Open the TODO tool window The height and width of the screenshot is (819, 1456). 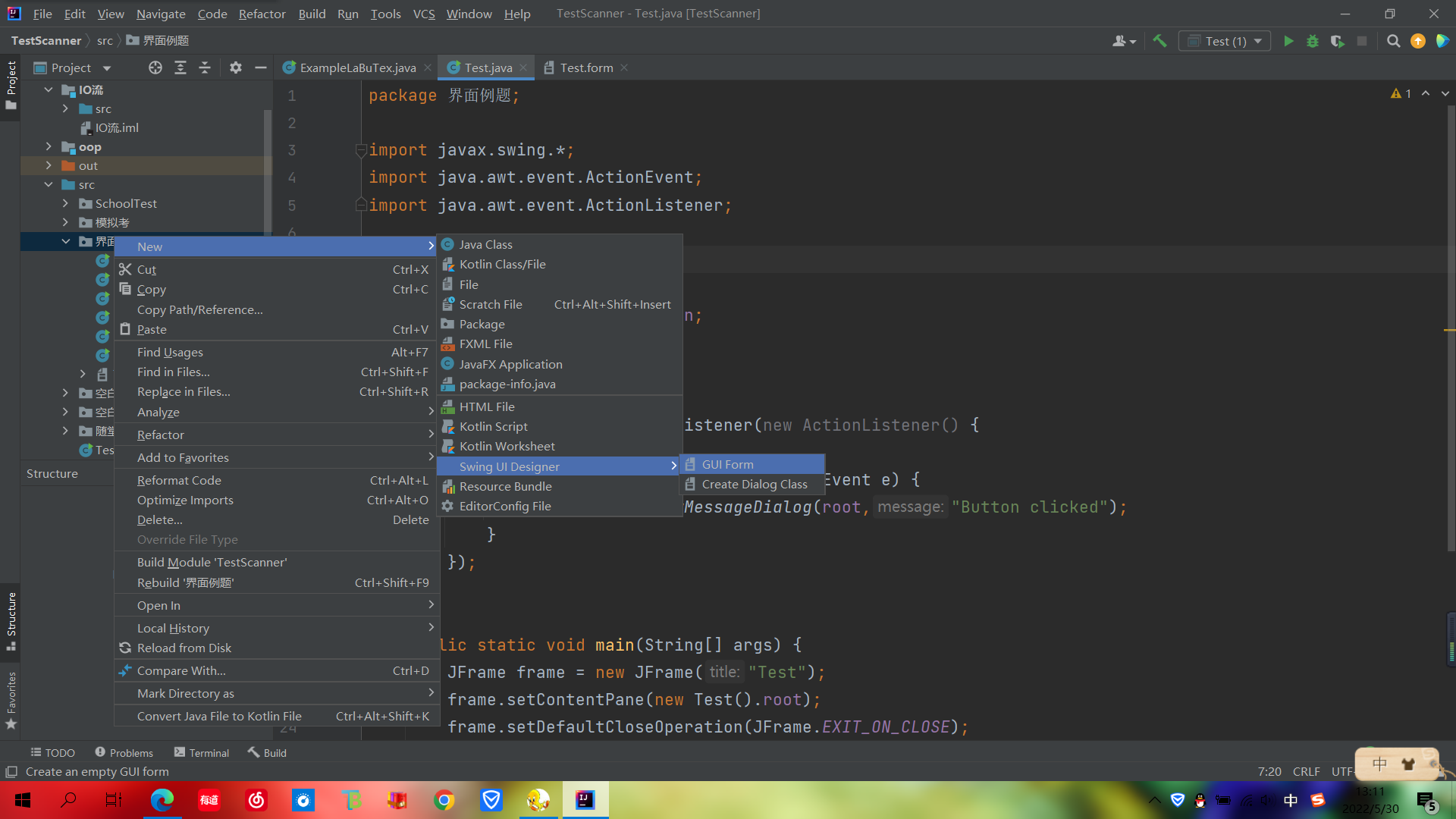pyautogui.click(x=52, y=752)
